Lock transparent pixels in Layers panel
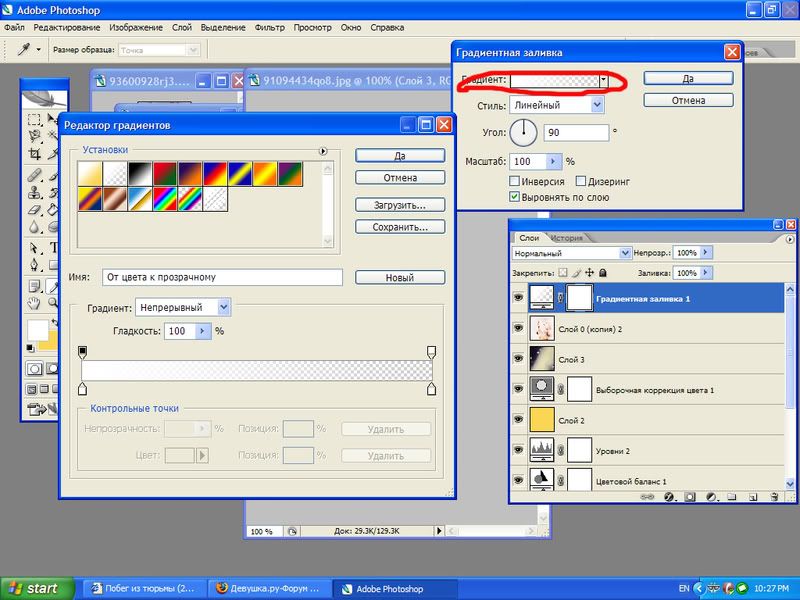The width and height of the screenshot is (800, 600). 563,273
